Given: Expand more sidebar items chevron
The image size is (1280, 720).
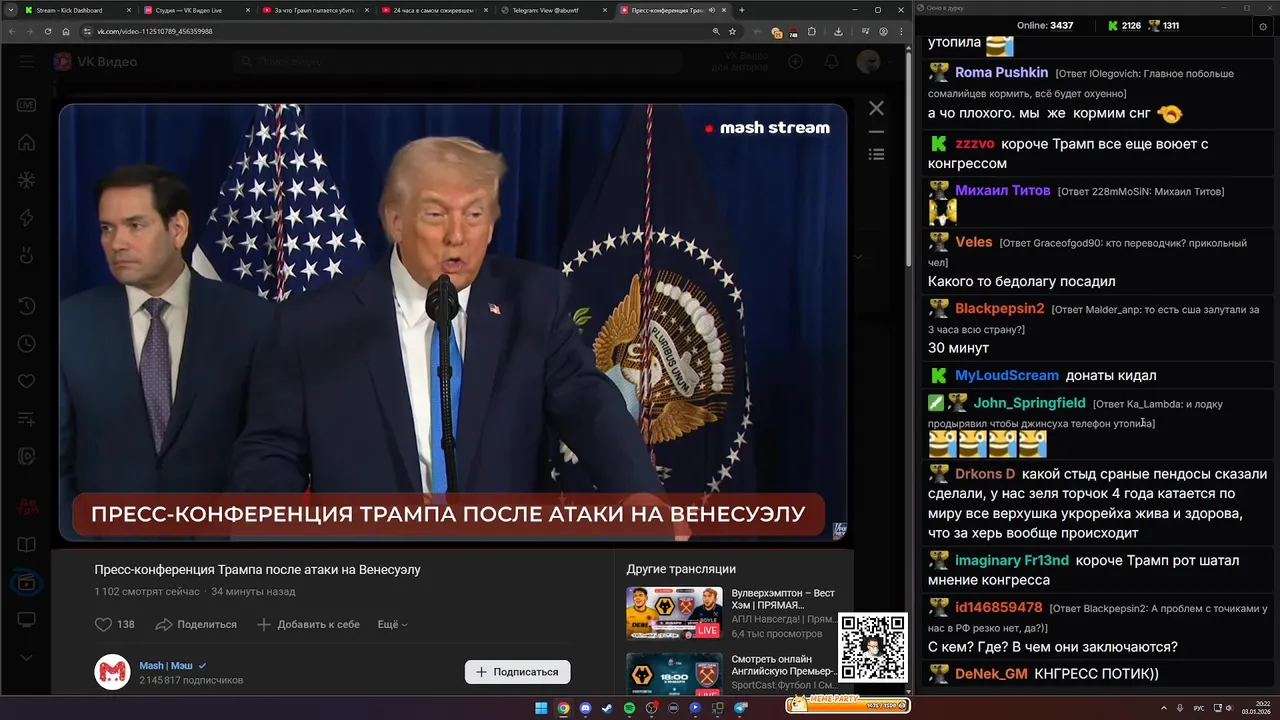Looking at the screenshot, I should tap(26, 657).
